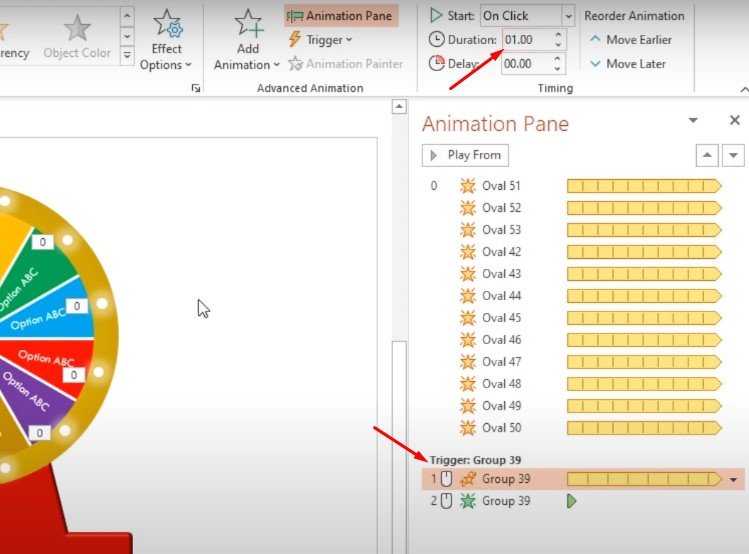Click the vertical scrollbar thumb beside the slide

[399, 447]
